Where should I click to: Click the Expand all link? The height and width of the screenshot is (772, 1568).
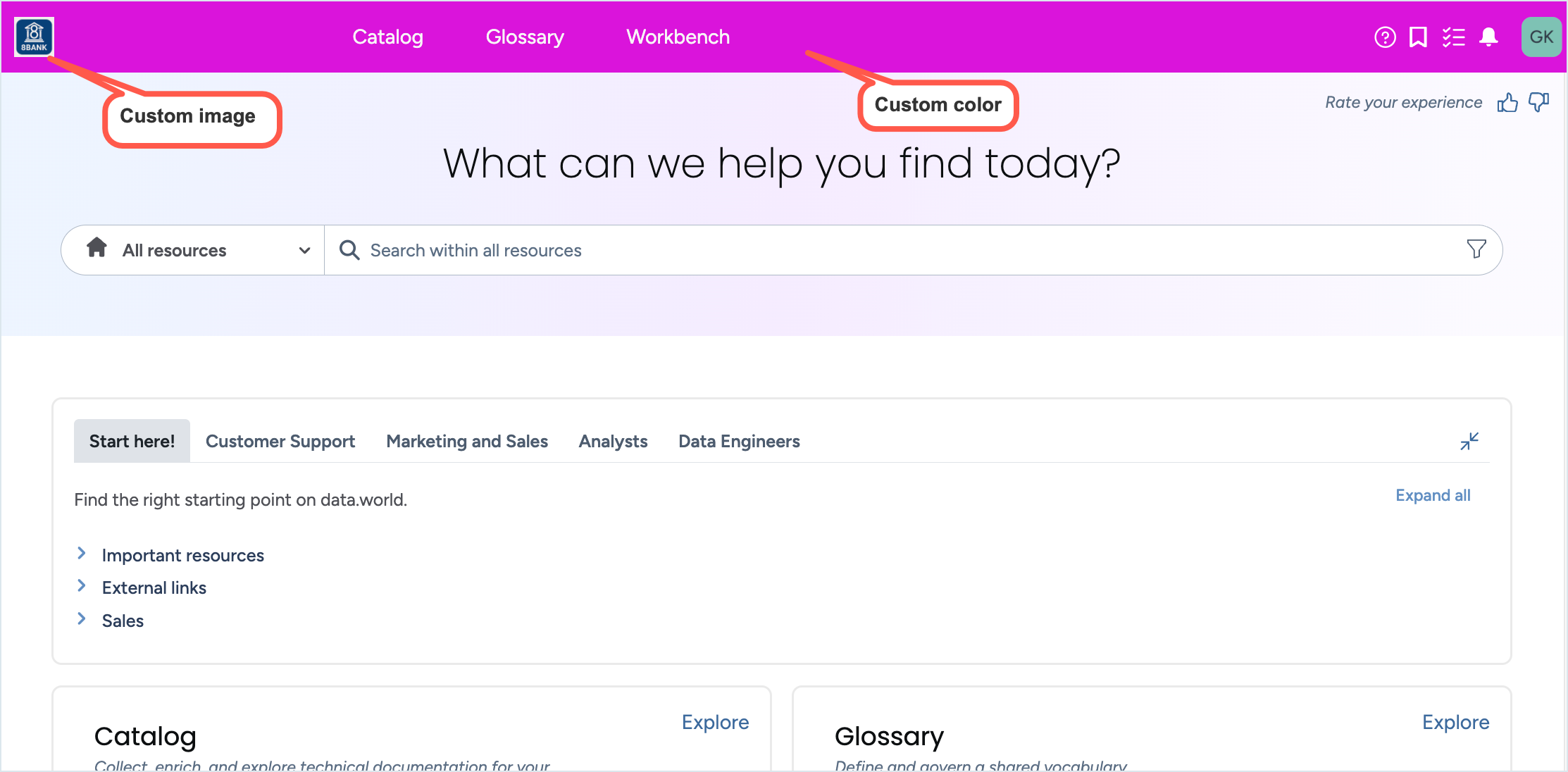click(1433, 496)
